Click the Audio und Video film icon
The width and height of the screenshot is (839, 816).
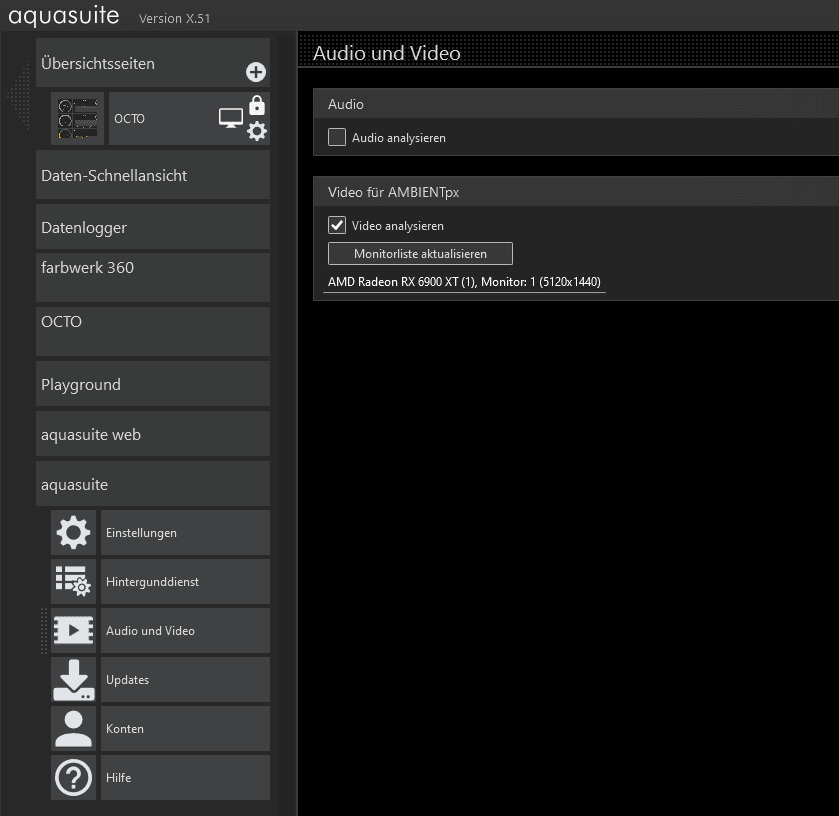(x=73, y=630)
